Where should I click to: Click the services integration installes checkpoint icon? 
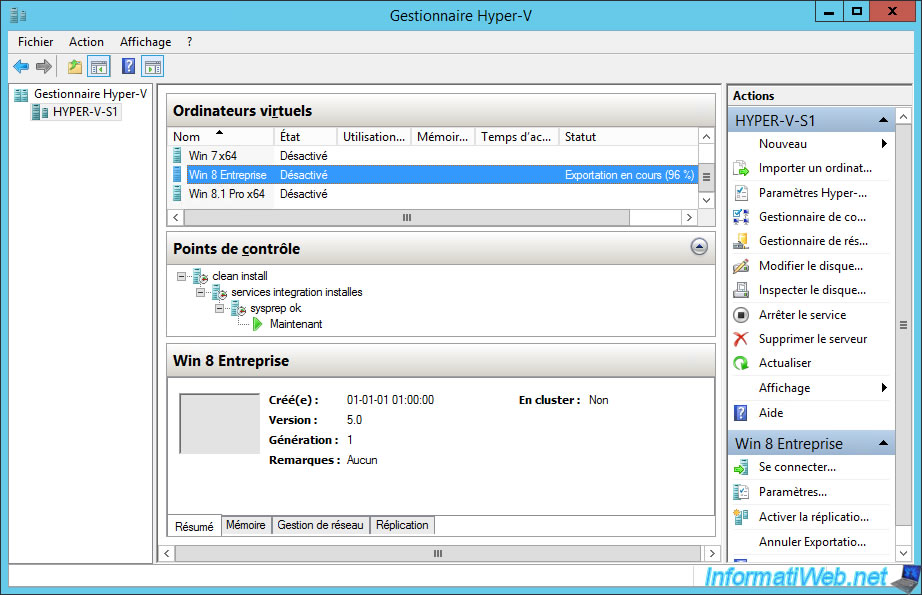point(220,292)
